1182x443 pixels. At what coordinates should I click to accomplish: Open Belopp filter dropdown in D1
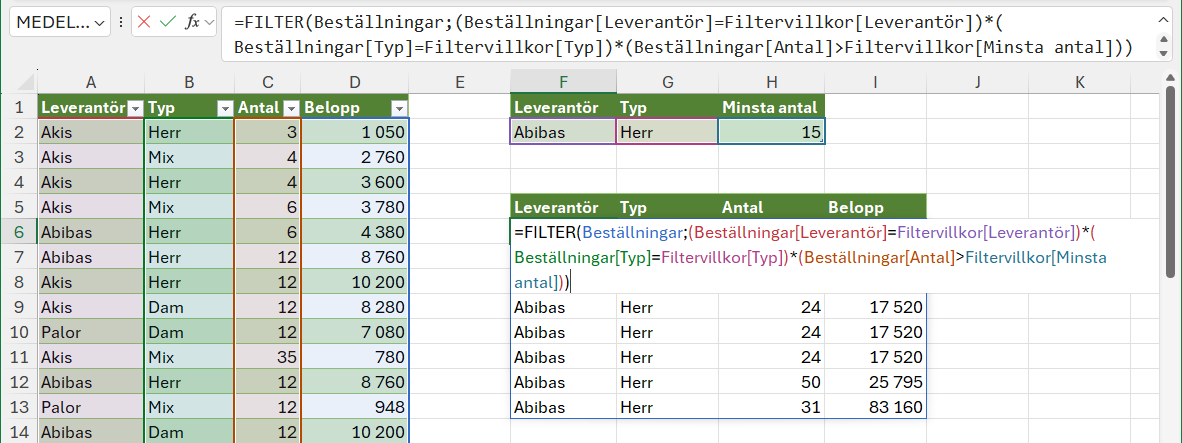coord(400,108)
